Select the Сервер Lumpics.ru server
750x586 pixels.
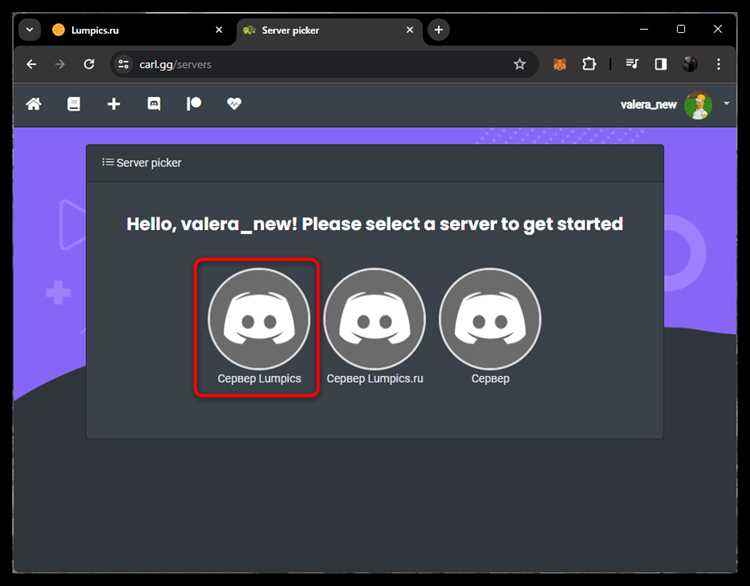click(x=375, y=328)
